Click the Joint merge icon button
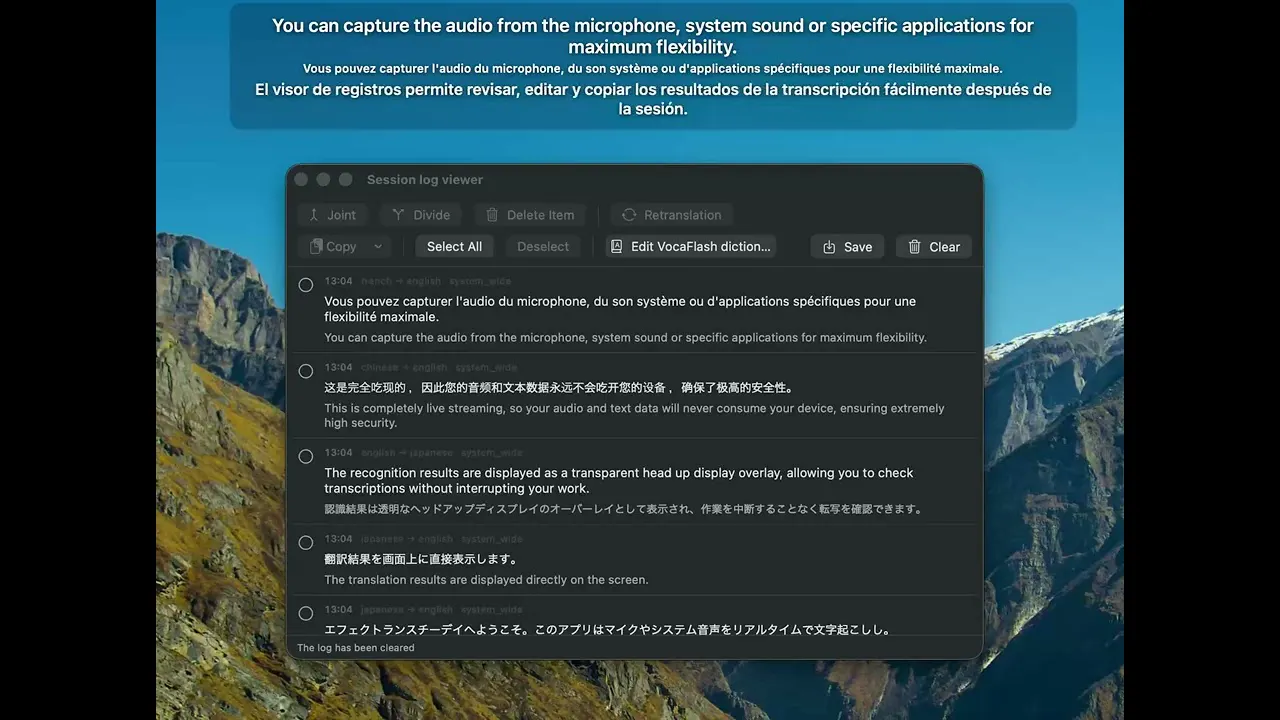Viewport: 1280px width, 720px height. pos(332,215)
